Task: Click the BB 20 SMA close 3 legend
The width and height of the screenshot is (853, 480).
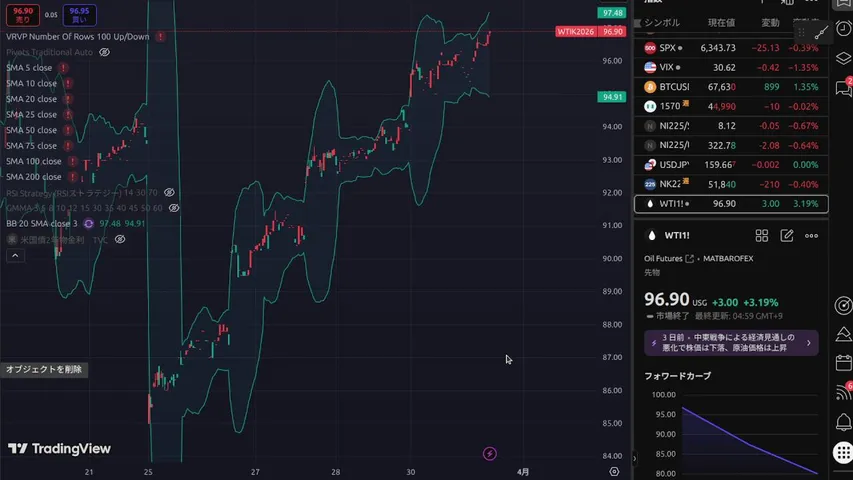Action: point(41,224)
